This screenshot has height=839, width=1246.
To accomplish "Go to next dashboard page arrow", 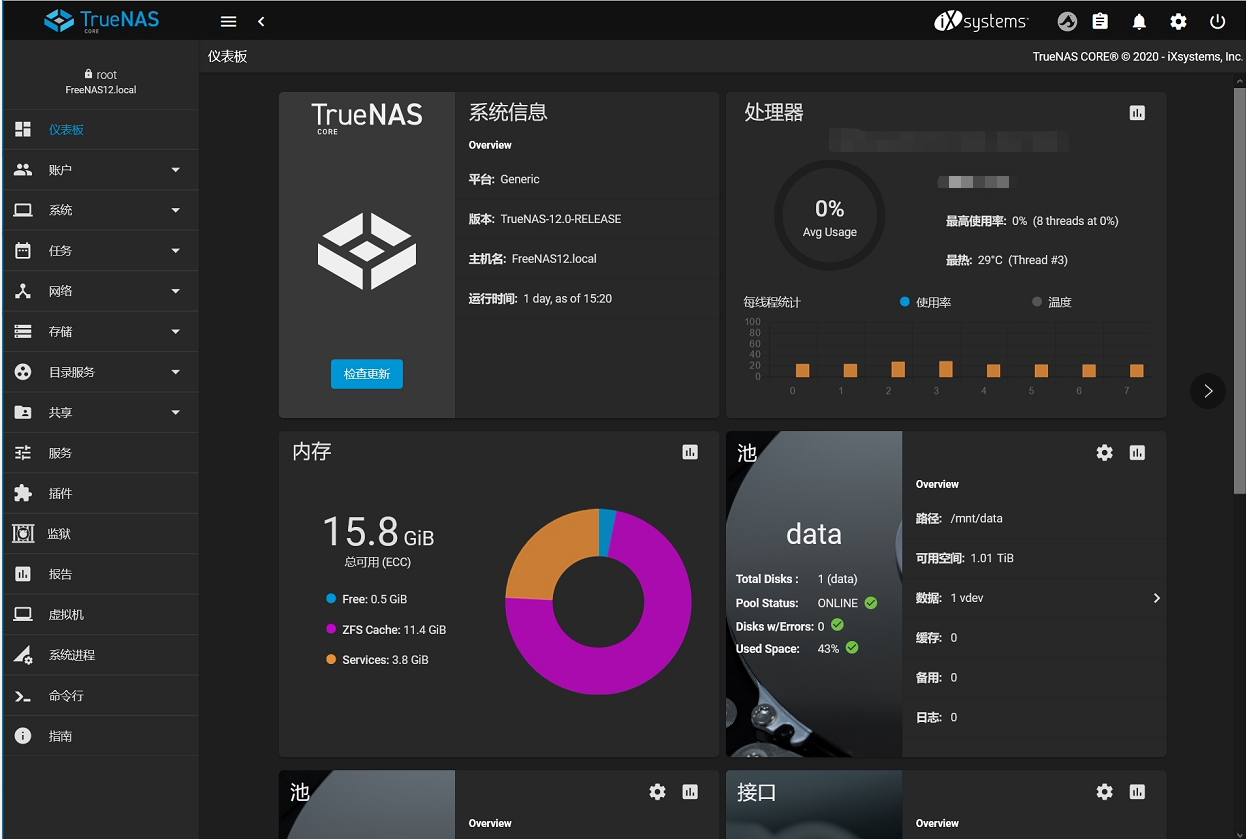I will 1208,391.
